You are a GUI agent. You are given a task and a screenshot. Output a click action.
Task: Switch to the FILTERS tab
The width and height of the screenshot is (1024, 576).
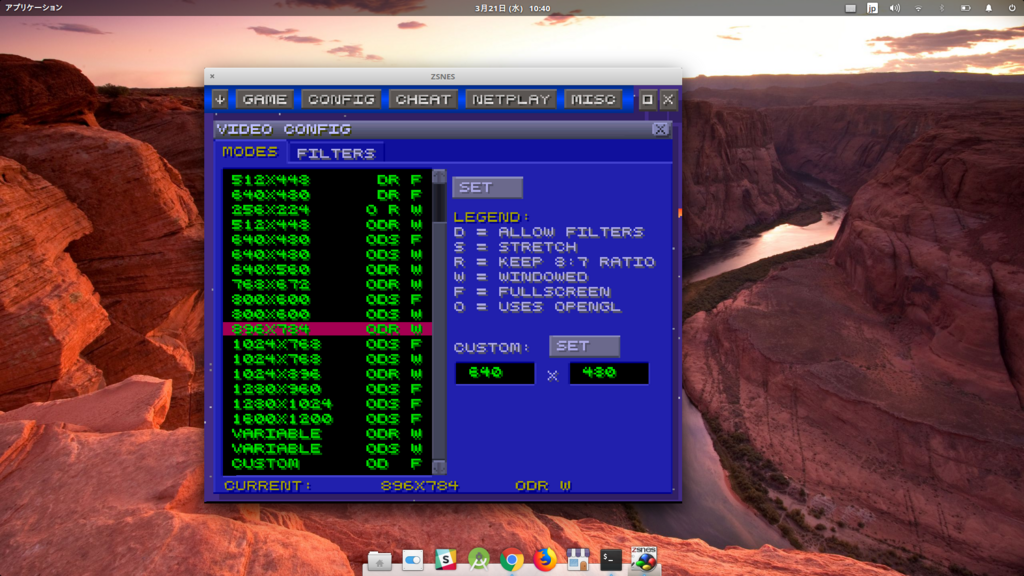pyautogui.click(x=336, y=153)
